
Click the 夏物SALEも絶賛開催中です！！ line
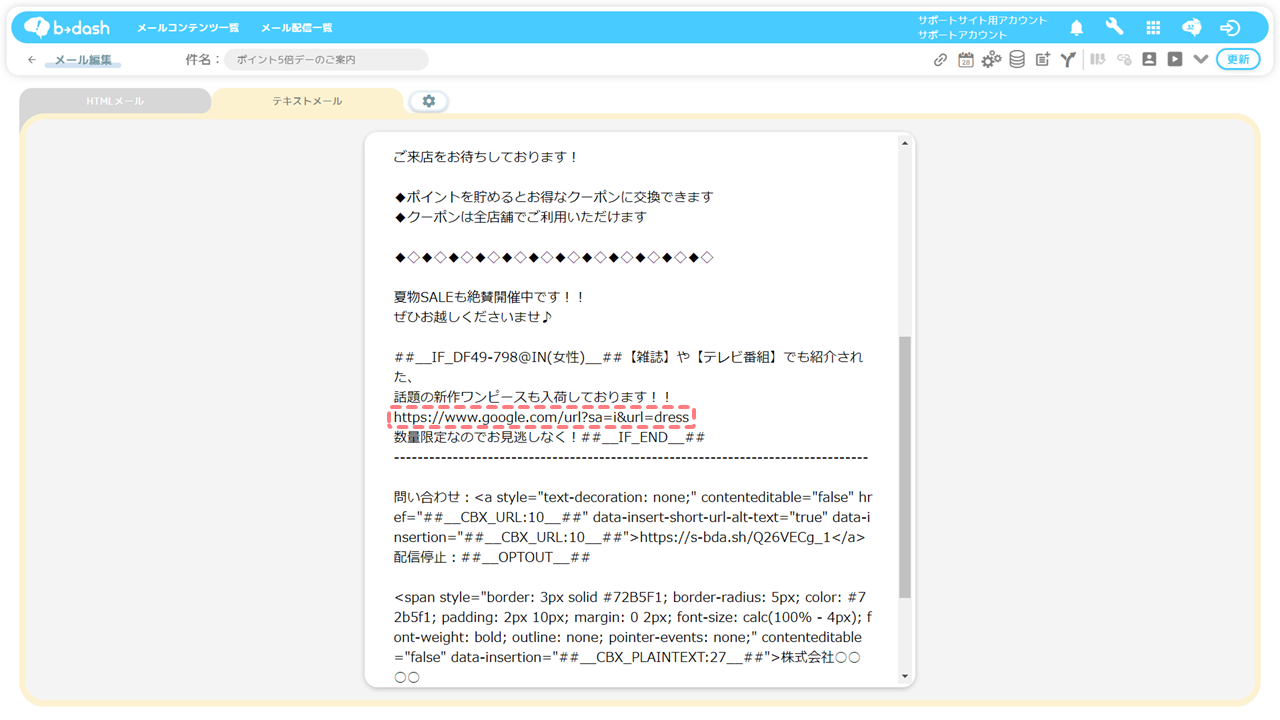pyautogui.click(x=490, y=297)
